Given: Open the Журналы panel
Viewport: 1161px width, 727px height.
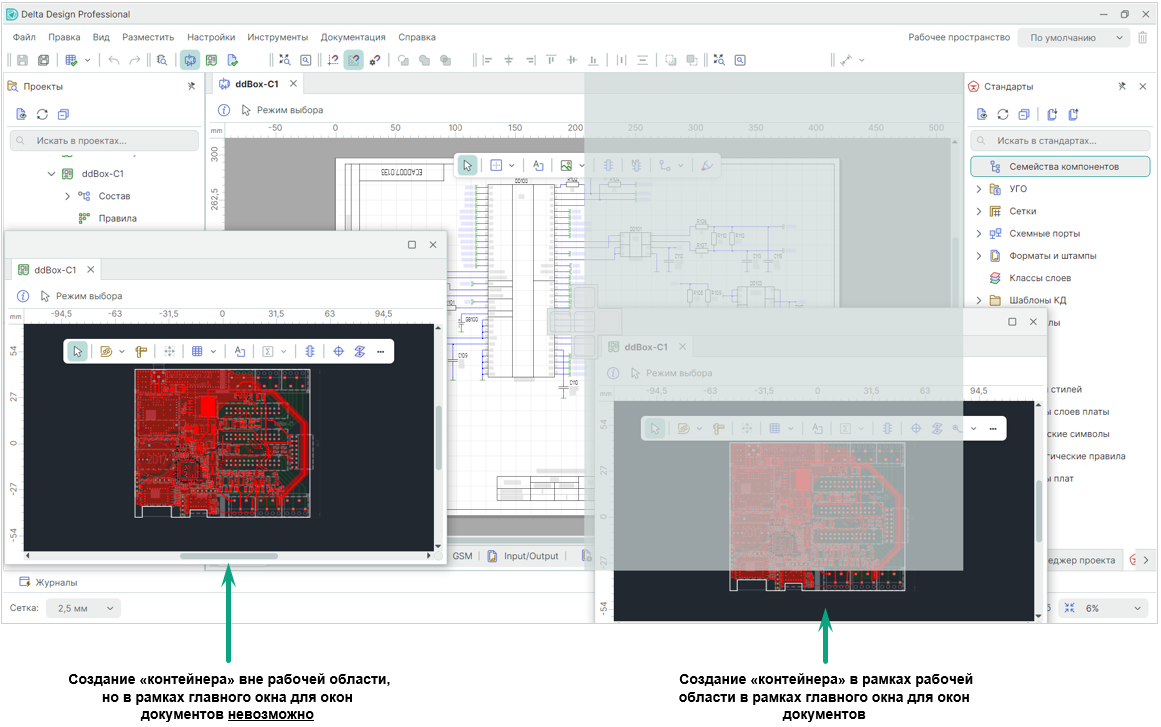Looking at the screenshot, I should [x=56, y=582].
